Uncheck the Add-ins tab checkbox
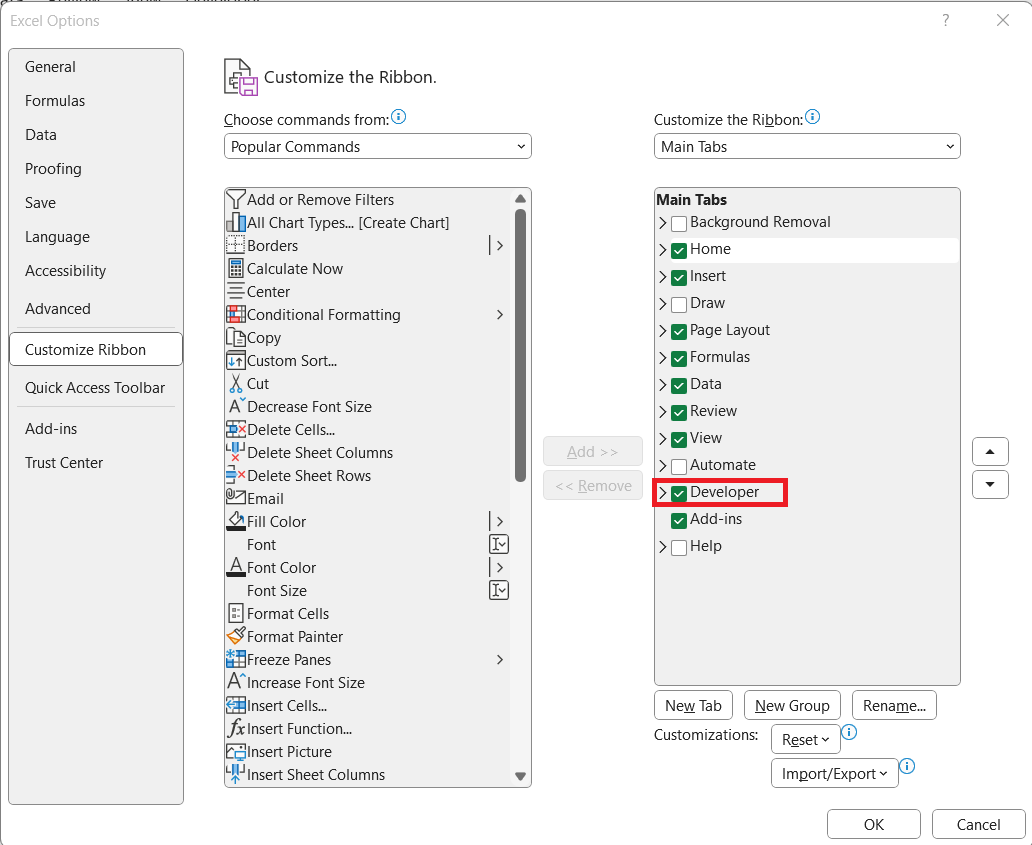The image size is (1032, 845). pyautogui.click(x=679, y=520)
